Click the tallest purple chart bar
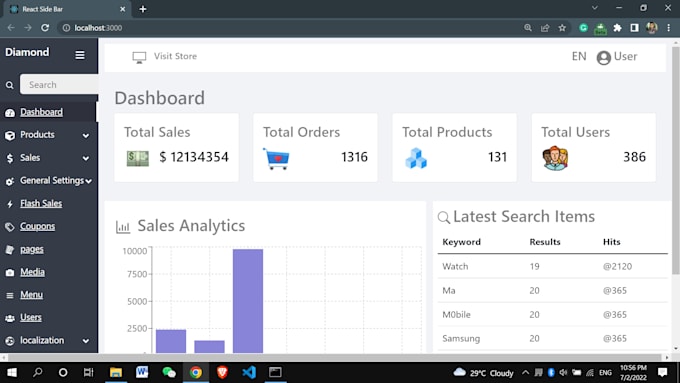This screenshot has width=680, height=383. (x=248, y=301)
